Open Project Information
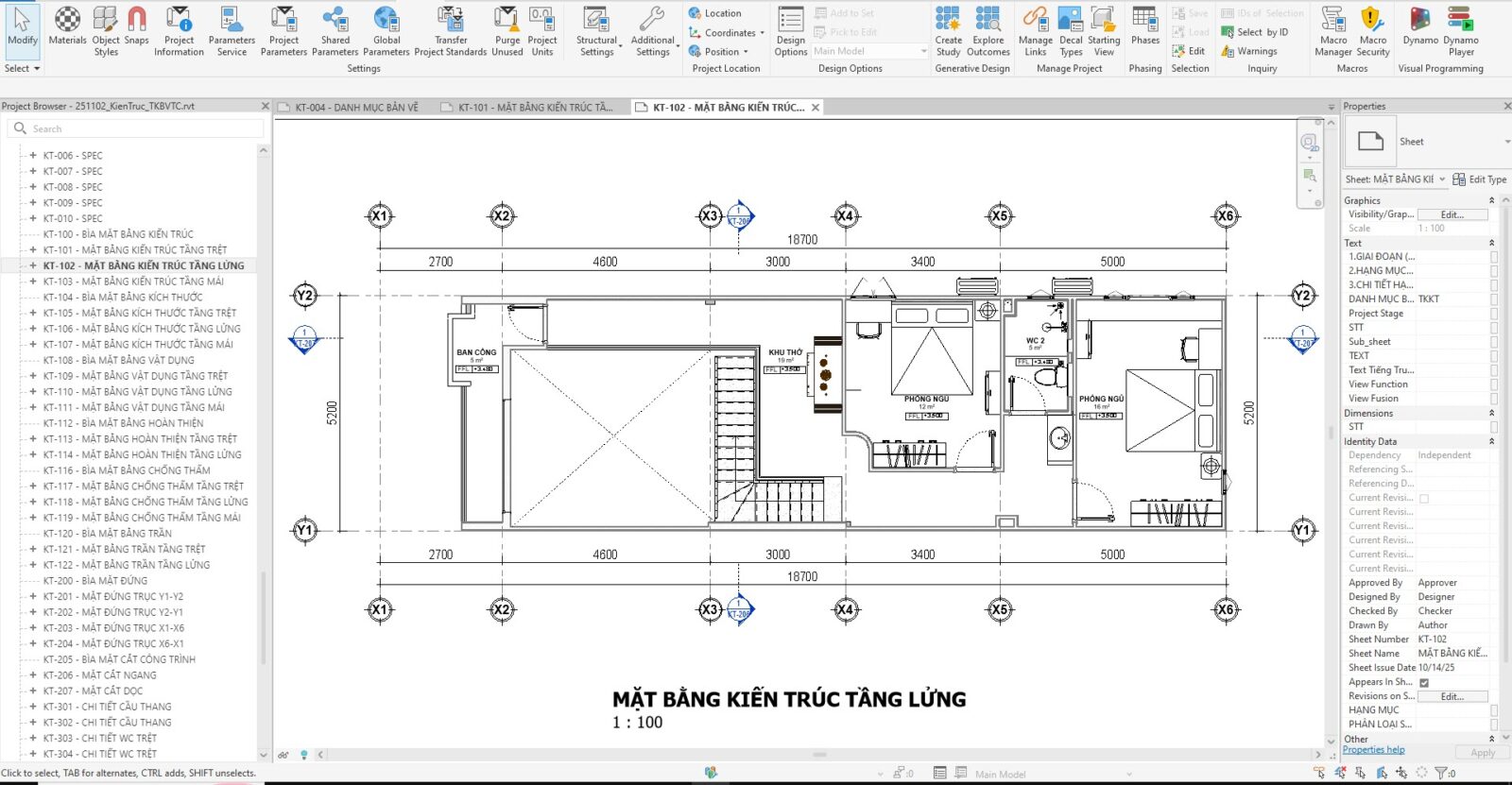Viewport: 1512px width, 785px height. pyautogui.click(x=179, y=31)
